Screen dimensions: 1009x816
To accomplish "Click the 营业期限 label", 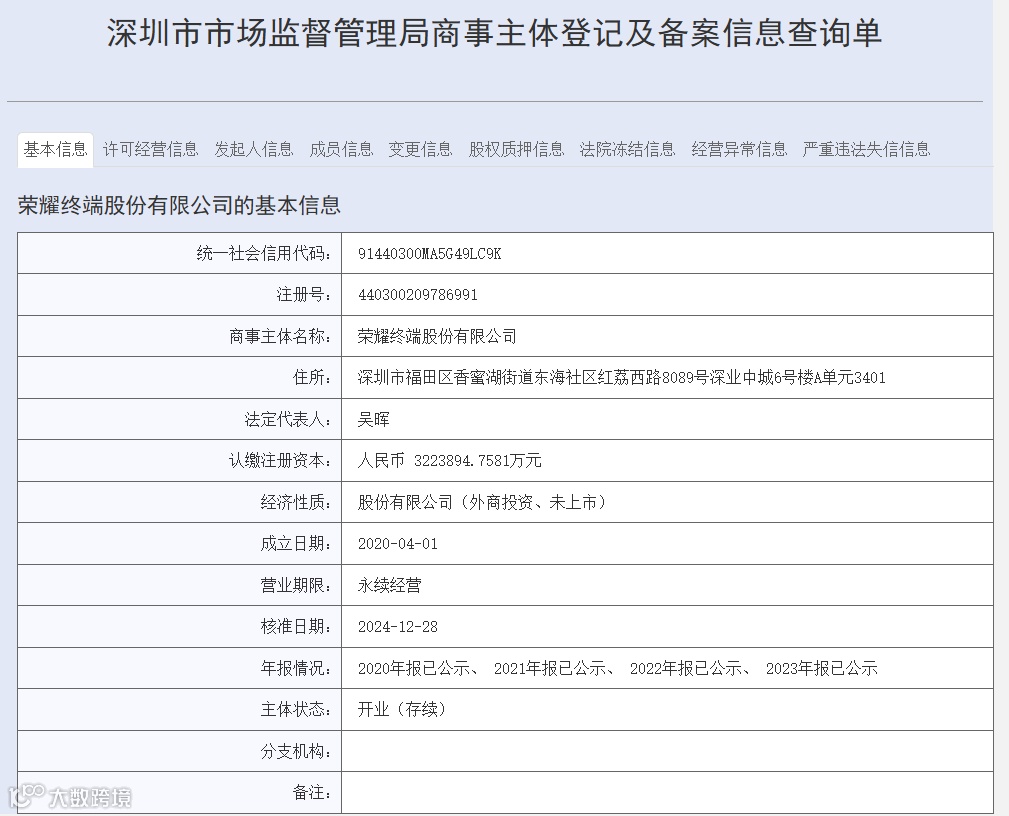I will tap(296, 586).
